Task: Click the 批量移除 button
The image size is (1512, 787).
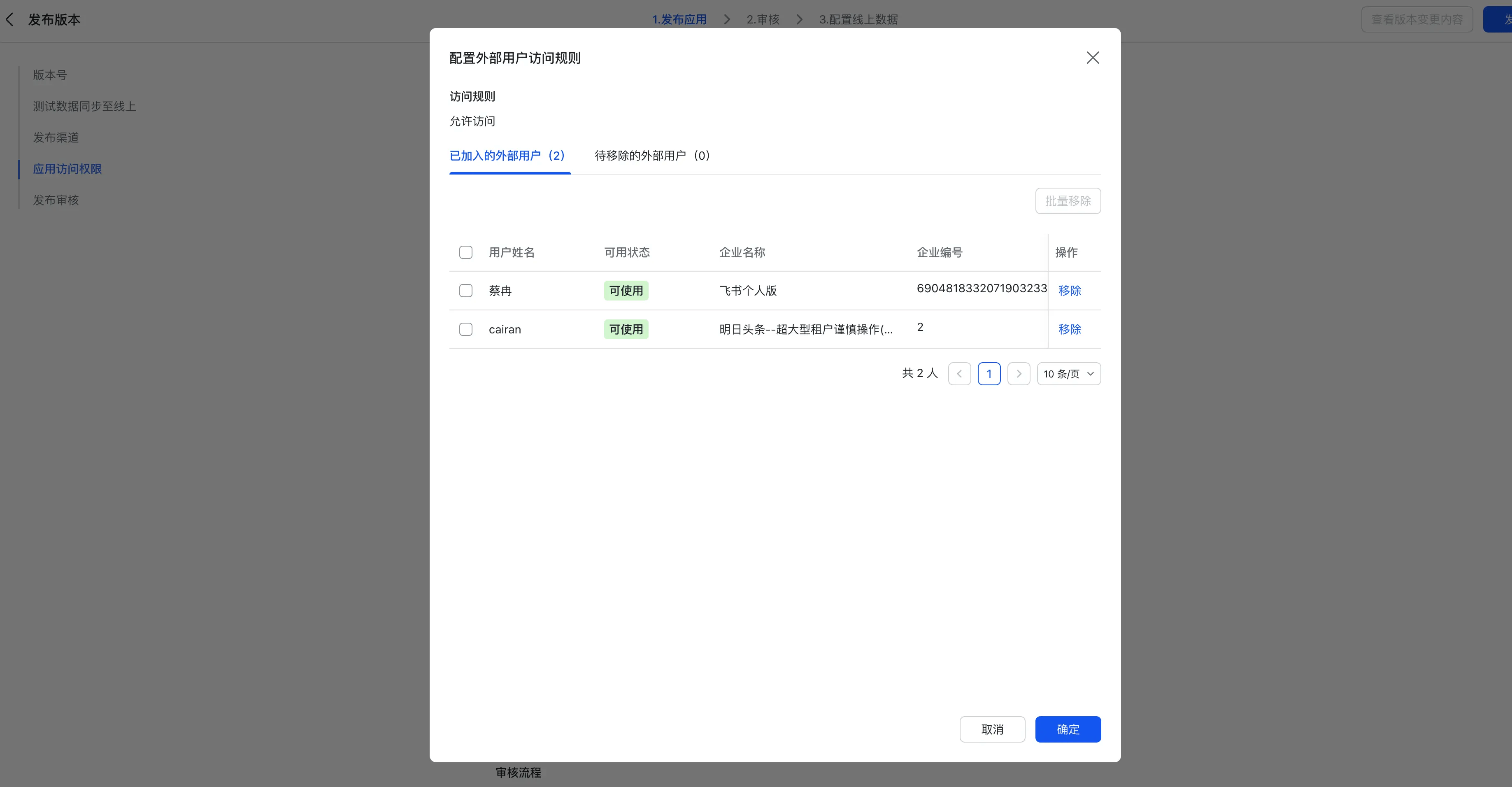Action: point(1068,201)
